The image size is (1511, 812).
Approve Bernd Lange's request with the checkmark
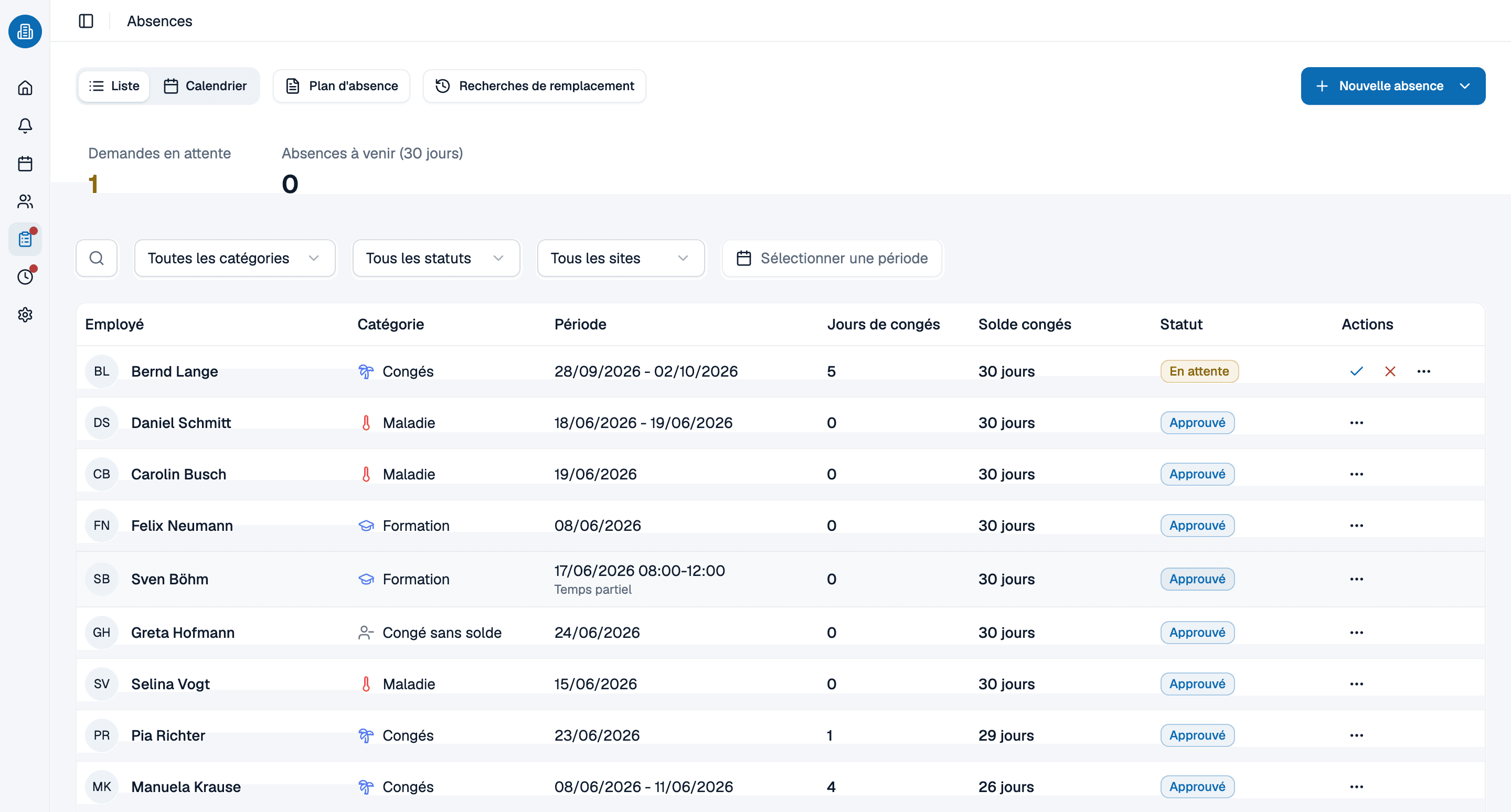coord(1357,371)
